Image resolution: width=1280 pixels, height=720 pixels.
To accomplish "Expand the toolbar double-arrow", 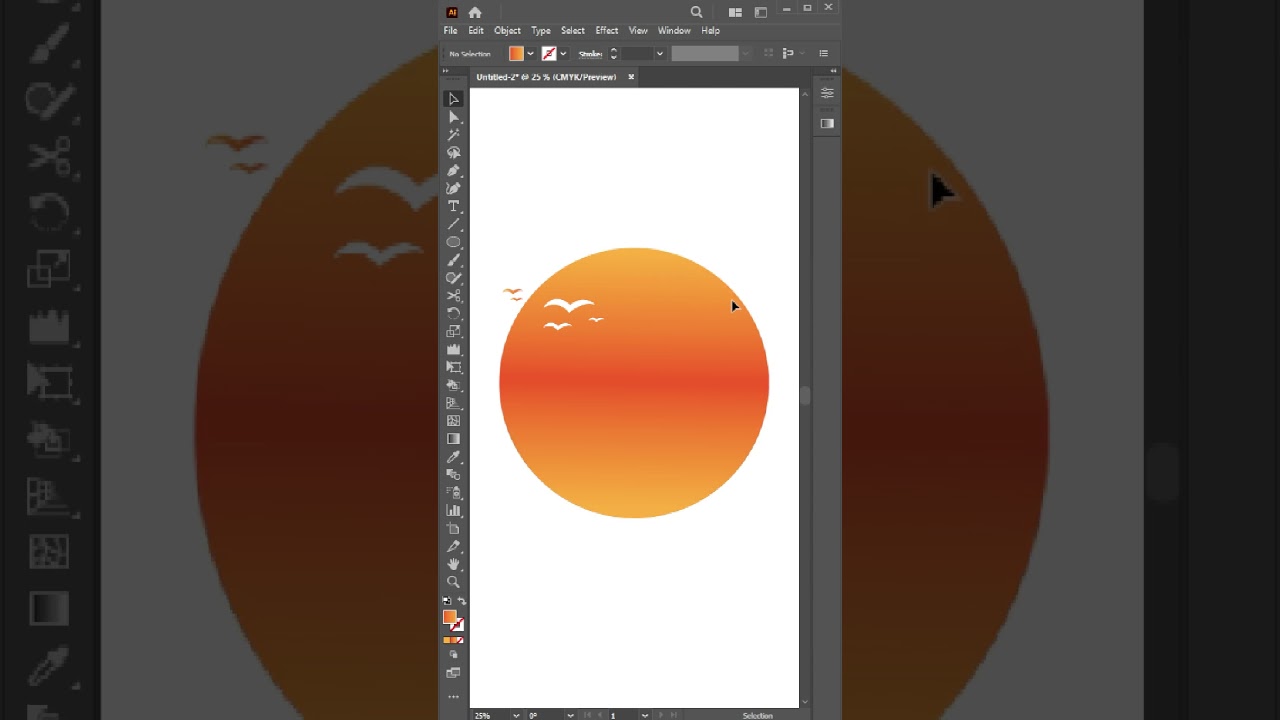I will [x=446, y=69].
